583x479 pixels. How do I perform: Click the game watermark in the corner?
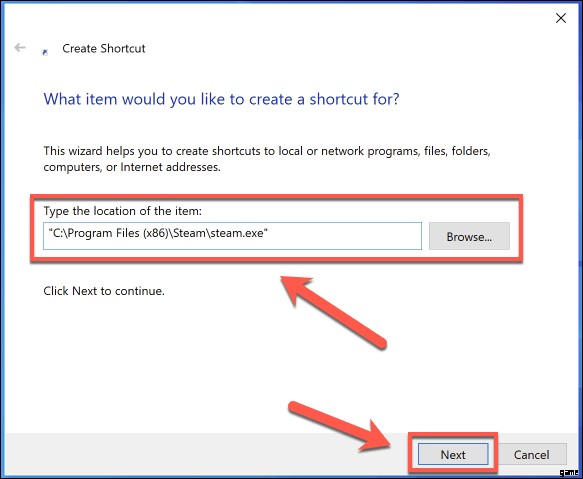coord(568,472)
